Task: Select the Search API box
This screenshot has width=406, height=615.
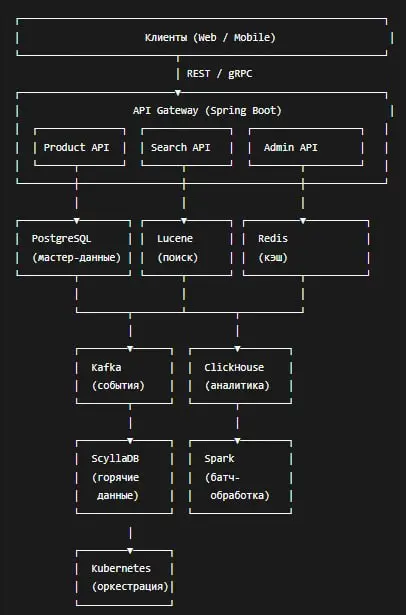Action: click(x=187, y=147)
